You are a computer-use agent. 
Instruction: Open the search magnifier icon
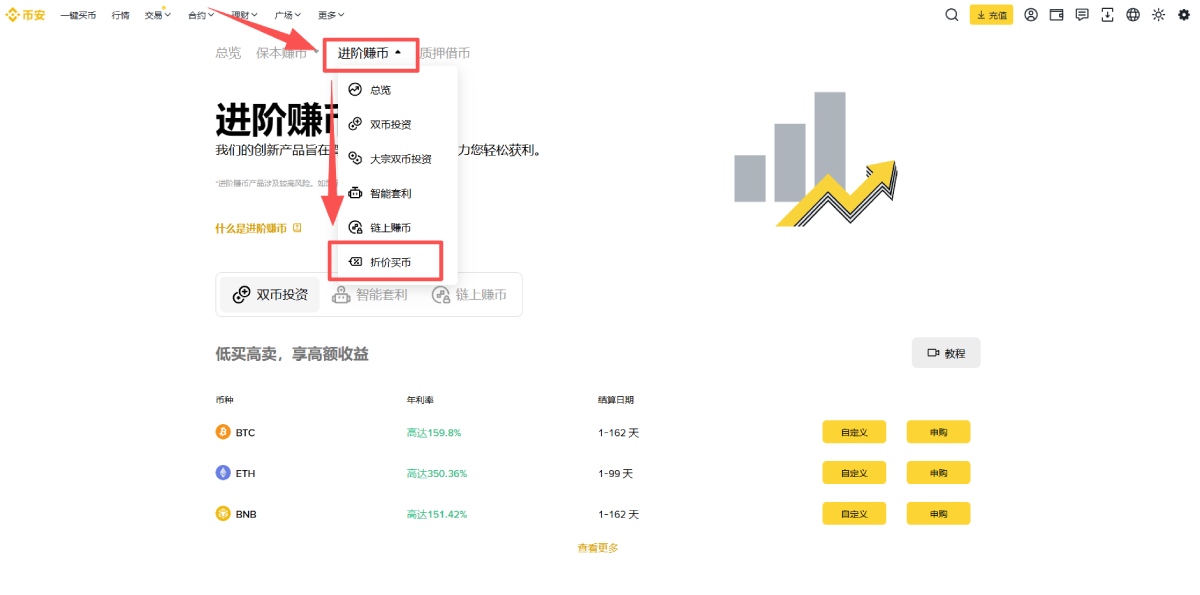[x=951, y=15]
